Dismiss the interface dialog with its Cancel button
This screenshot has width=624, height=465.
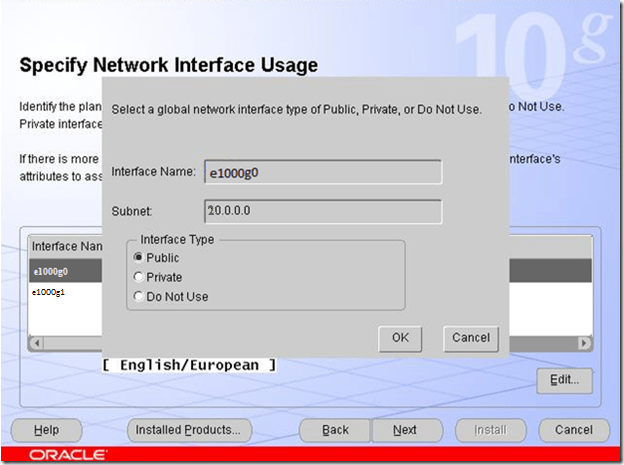point(471,339)
